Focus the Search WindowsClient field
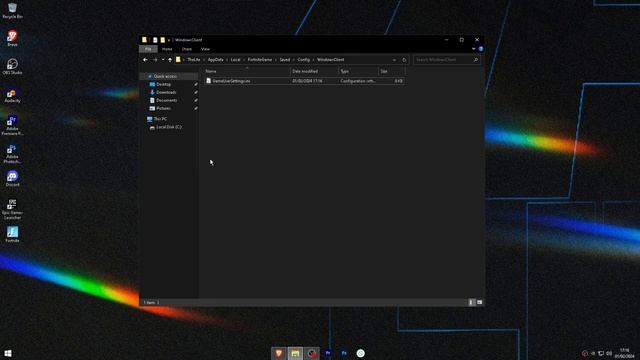 (447, 60)
